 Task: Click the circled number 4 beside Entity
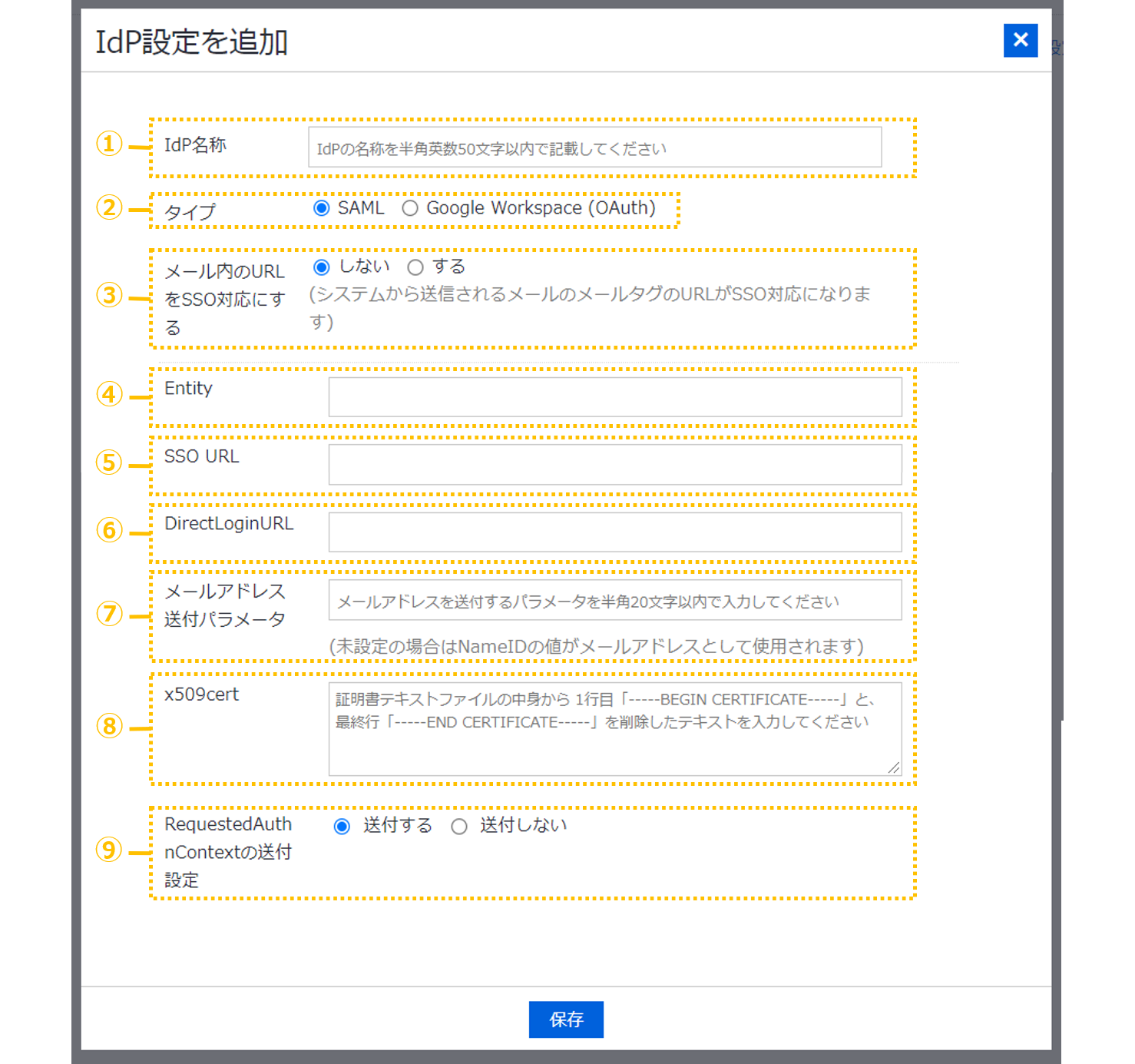tap(109, 394)
